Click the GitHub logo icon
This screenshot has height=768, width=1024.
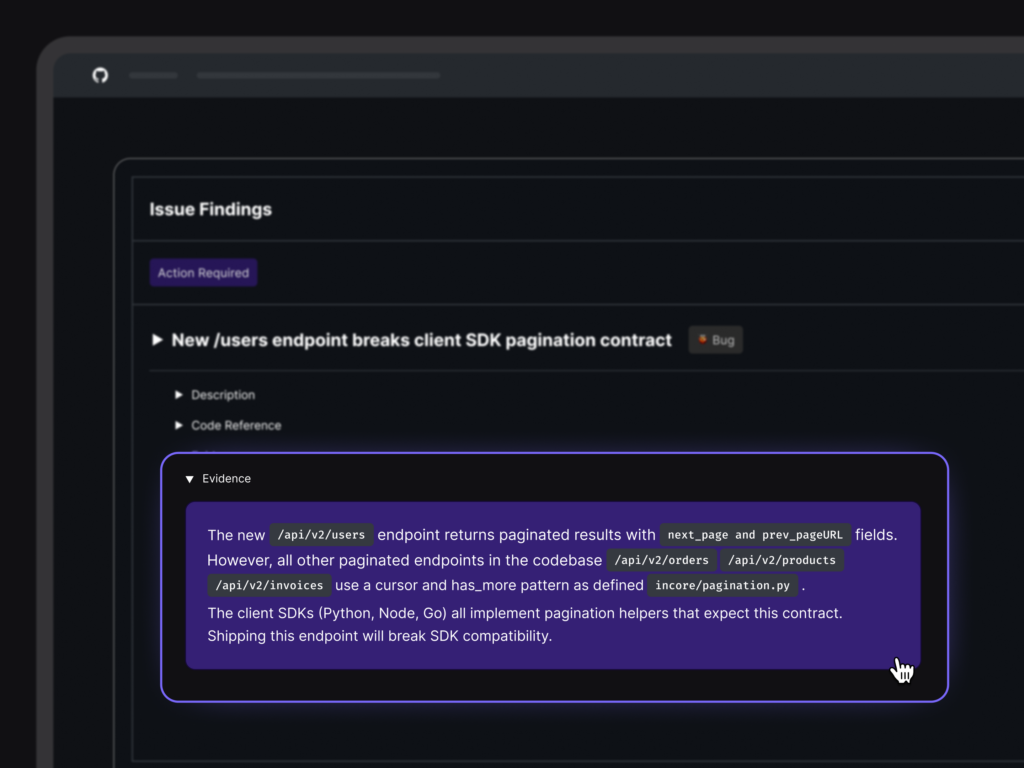point(100,75)
